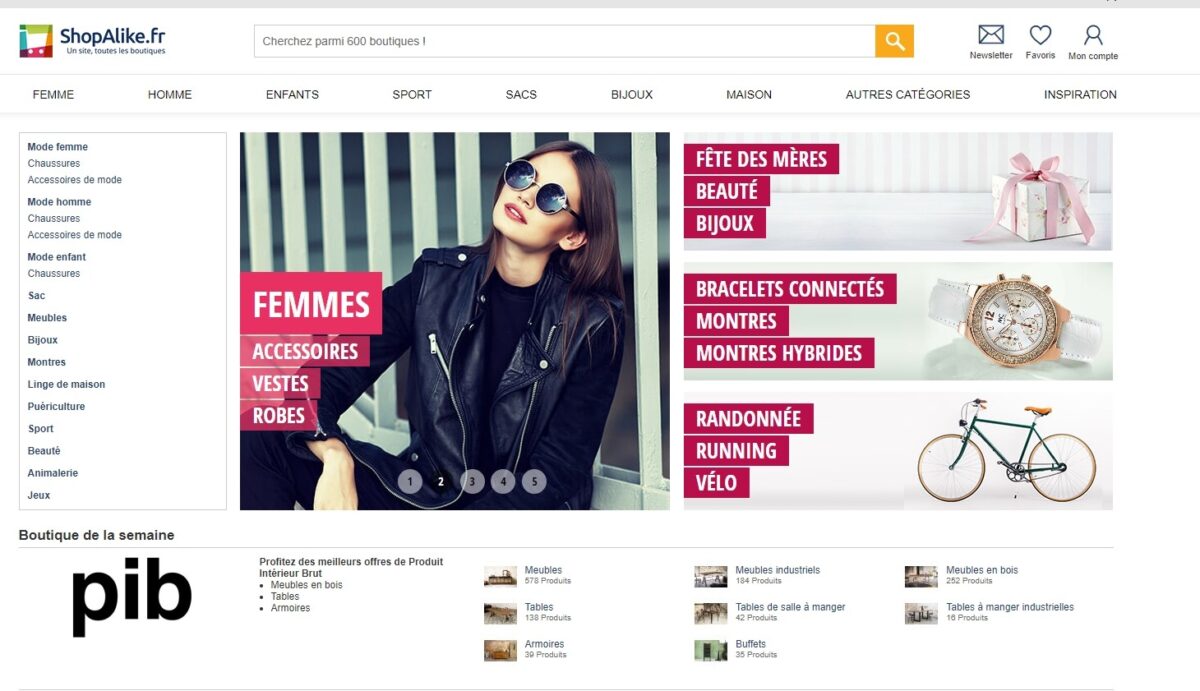This screenshot has height=691, width=1200.
Task: Go to the SPORT menu item
Action: [x=411, y=95]
